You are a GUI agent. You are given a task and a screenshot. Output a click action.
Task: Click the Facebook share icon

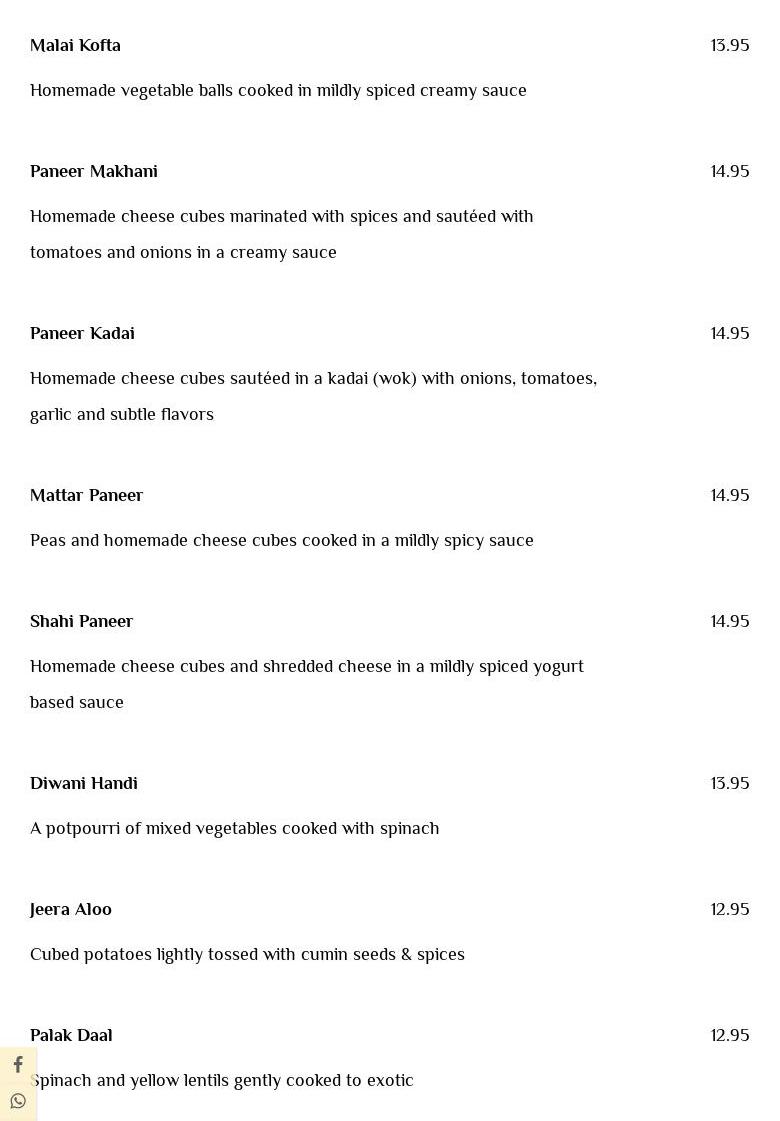(18, 1065)
